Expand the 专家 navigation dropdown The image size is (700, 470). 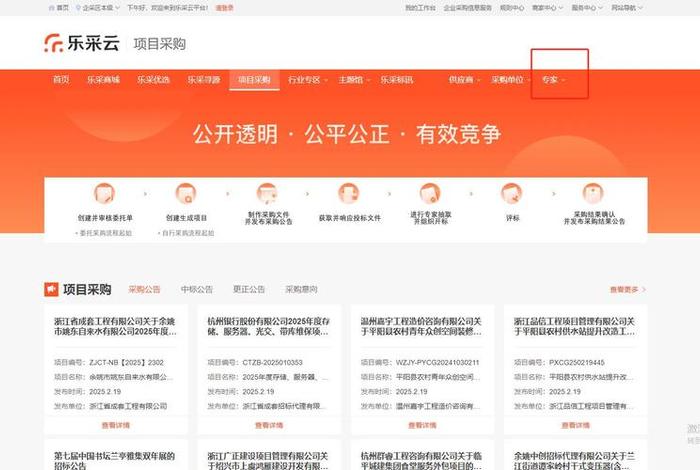554,80
